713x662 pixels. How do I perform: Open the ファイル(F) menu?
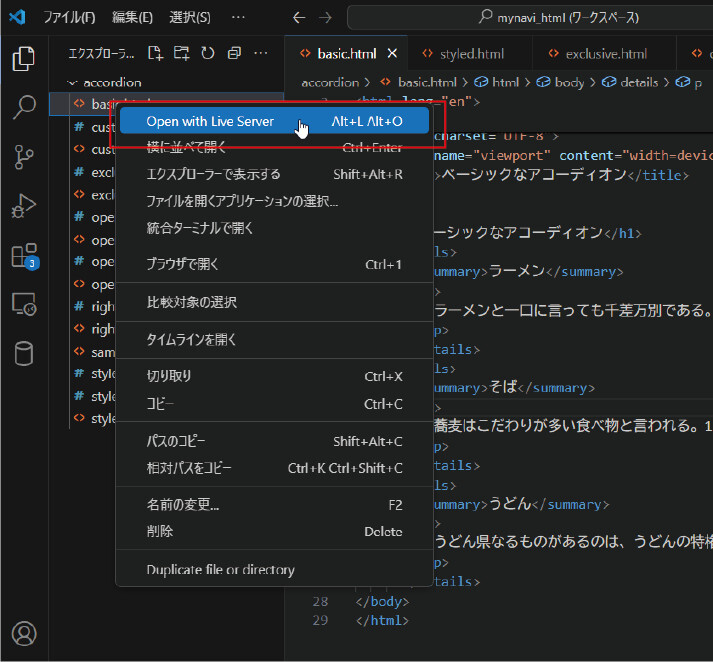[x=69, y=17]
